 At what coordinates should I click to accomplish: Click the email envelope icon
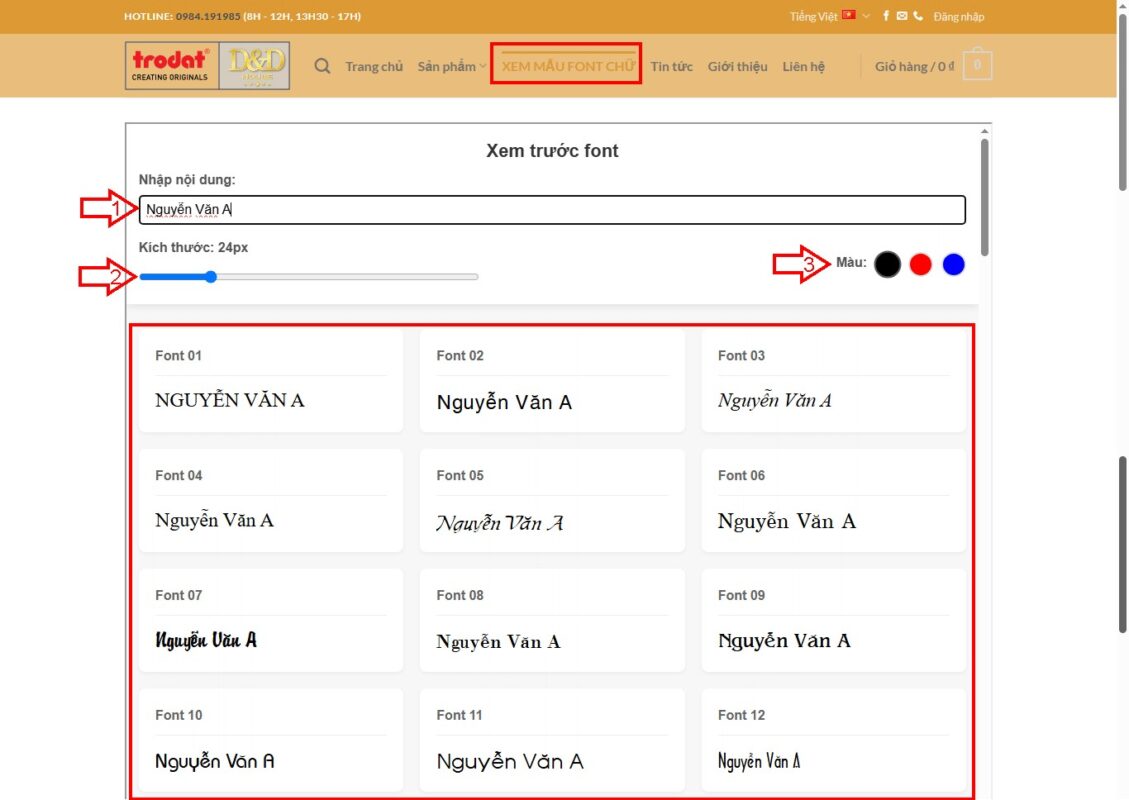902,16
